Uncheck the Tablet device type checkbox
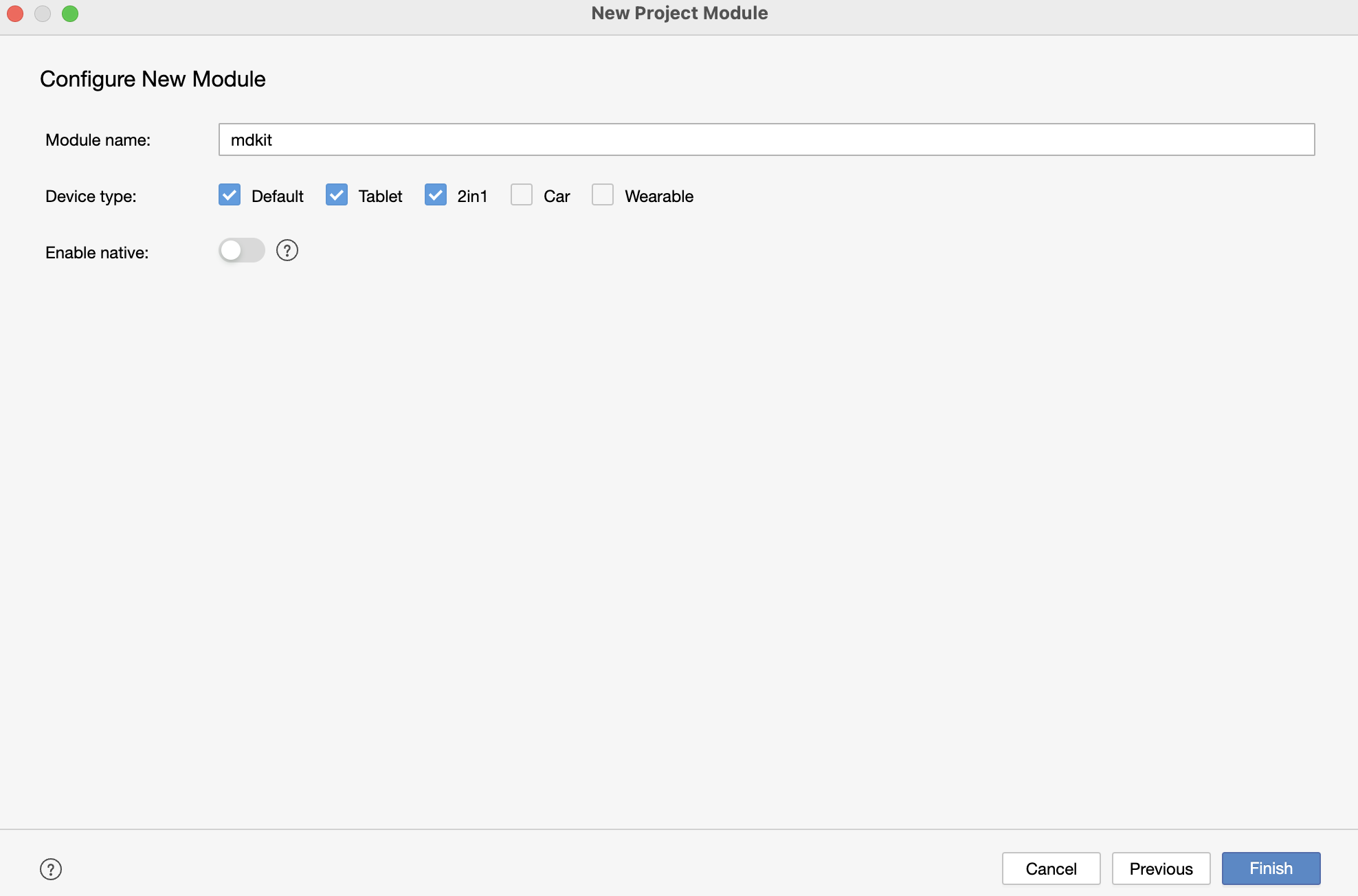The width and height of the screenshot is (1358, 896). click(337, 195)
